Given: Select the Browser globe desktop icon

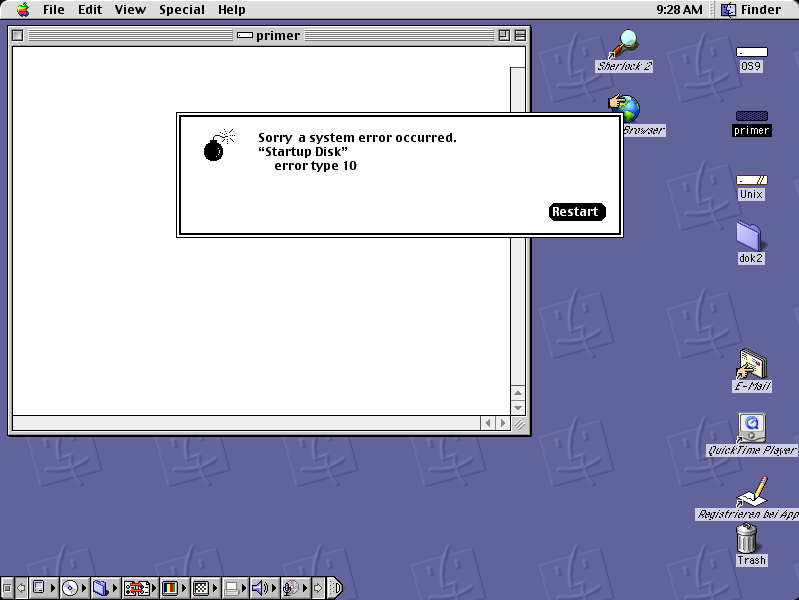Looking at the screenshot, I should point(625,108).
